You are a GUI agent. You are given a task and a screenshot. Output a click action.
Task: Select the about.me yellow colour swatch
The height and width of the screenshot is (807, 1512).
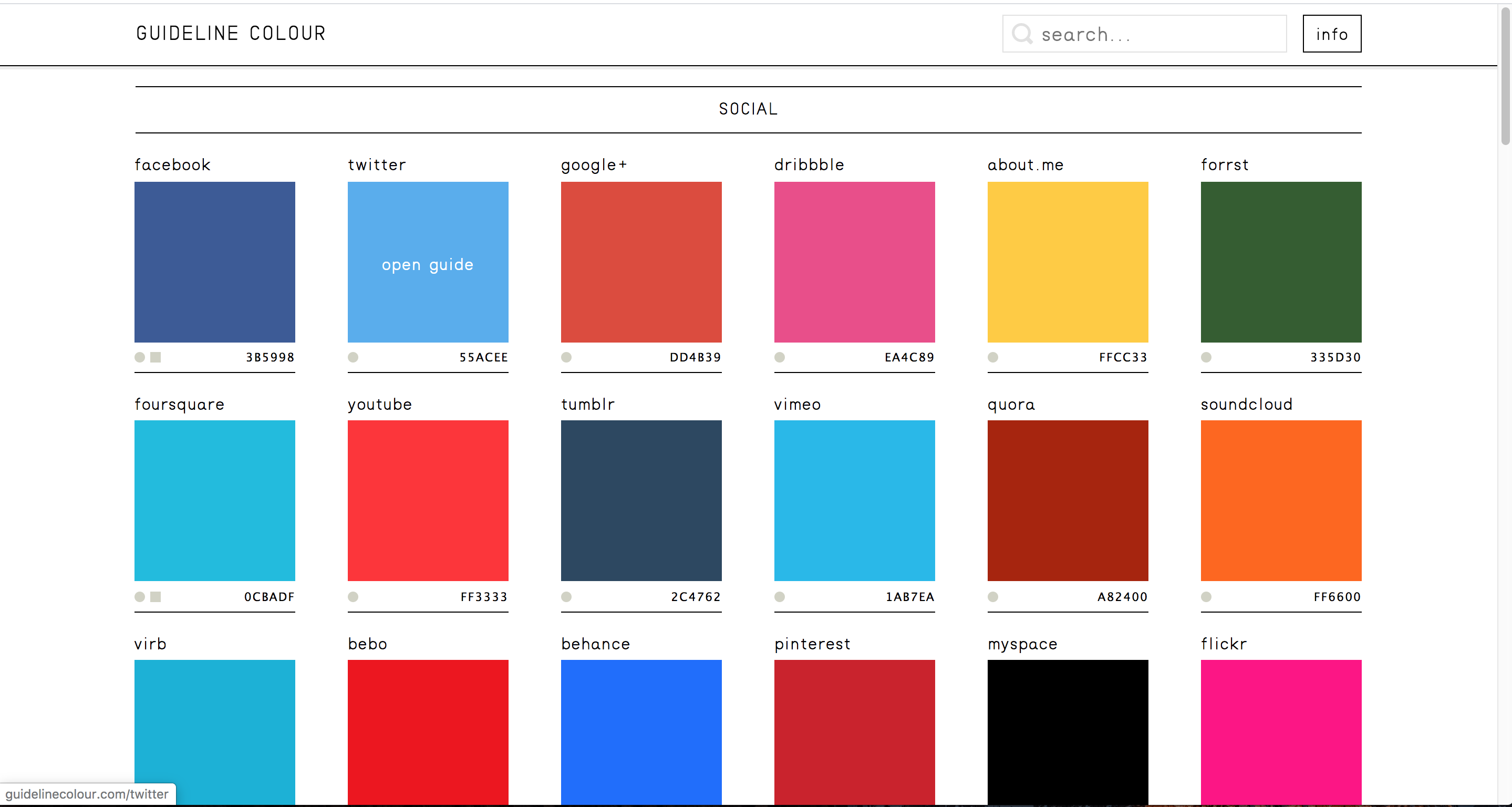click(1068, 262)
